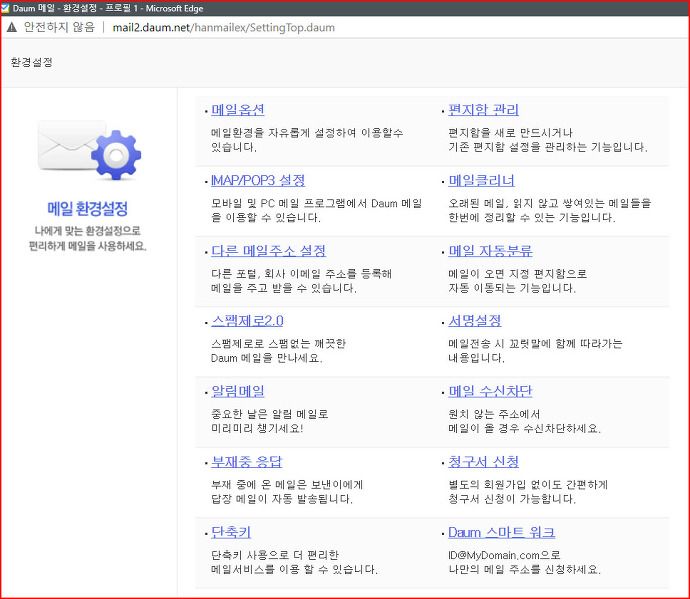Open the 메일클리너 link

[x=481, y=180]
